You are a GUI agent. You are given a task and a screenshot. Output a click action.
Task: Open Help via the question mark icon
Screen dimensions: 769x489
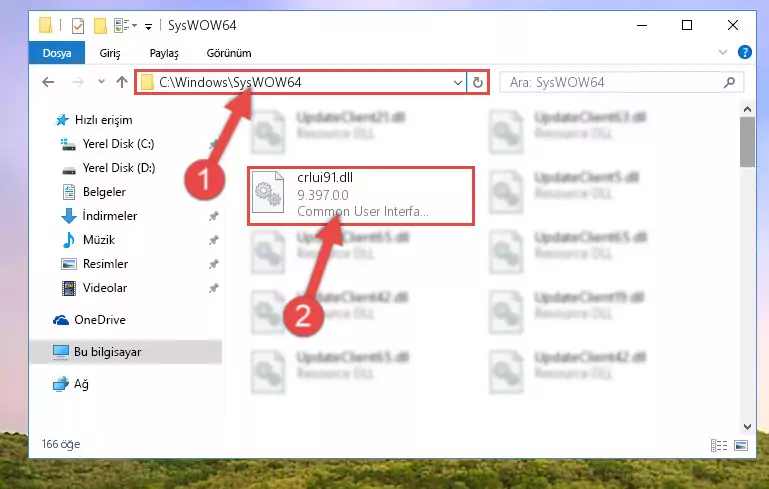(x=744, y=52)
